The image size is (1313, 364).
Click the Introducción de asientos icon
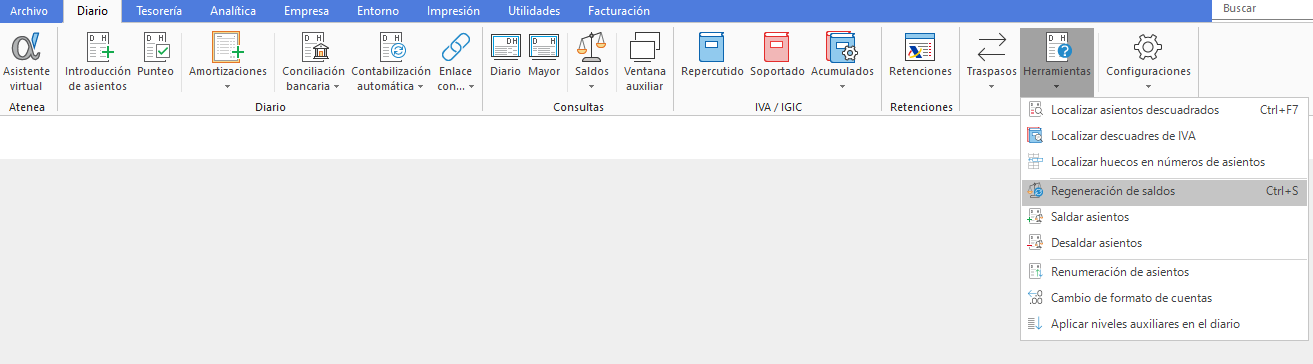[98, 47]
